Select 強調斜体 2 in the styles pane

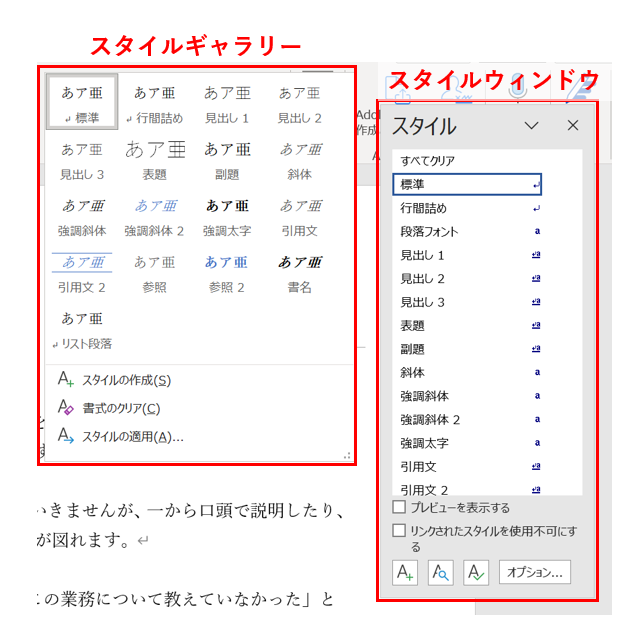467,420
